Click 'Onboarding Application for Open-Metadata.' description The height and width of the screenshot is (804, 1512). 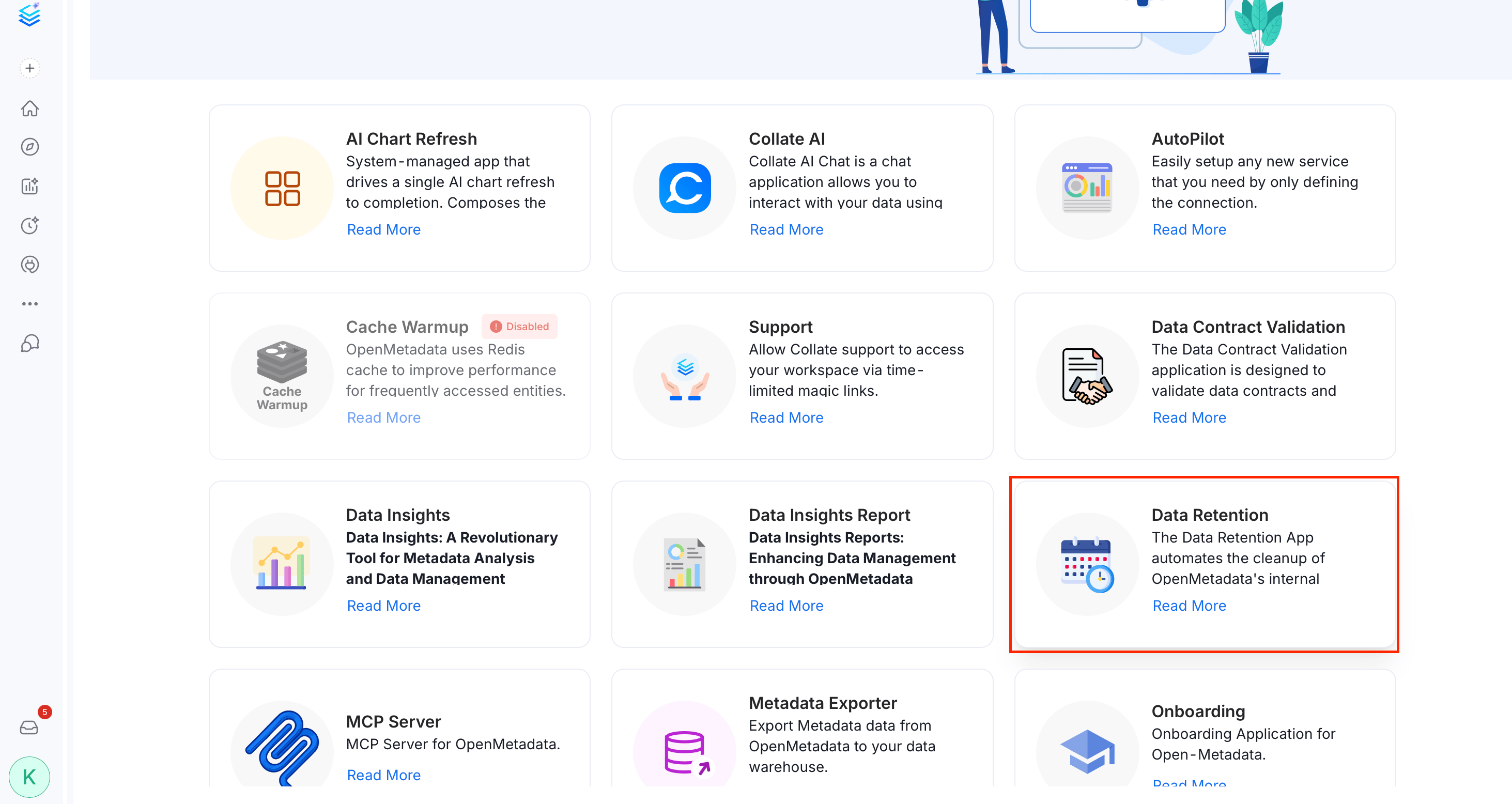tap(1243, 744)
